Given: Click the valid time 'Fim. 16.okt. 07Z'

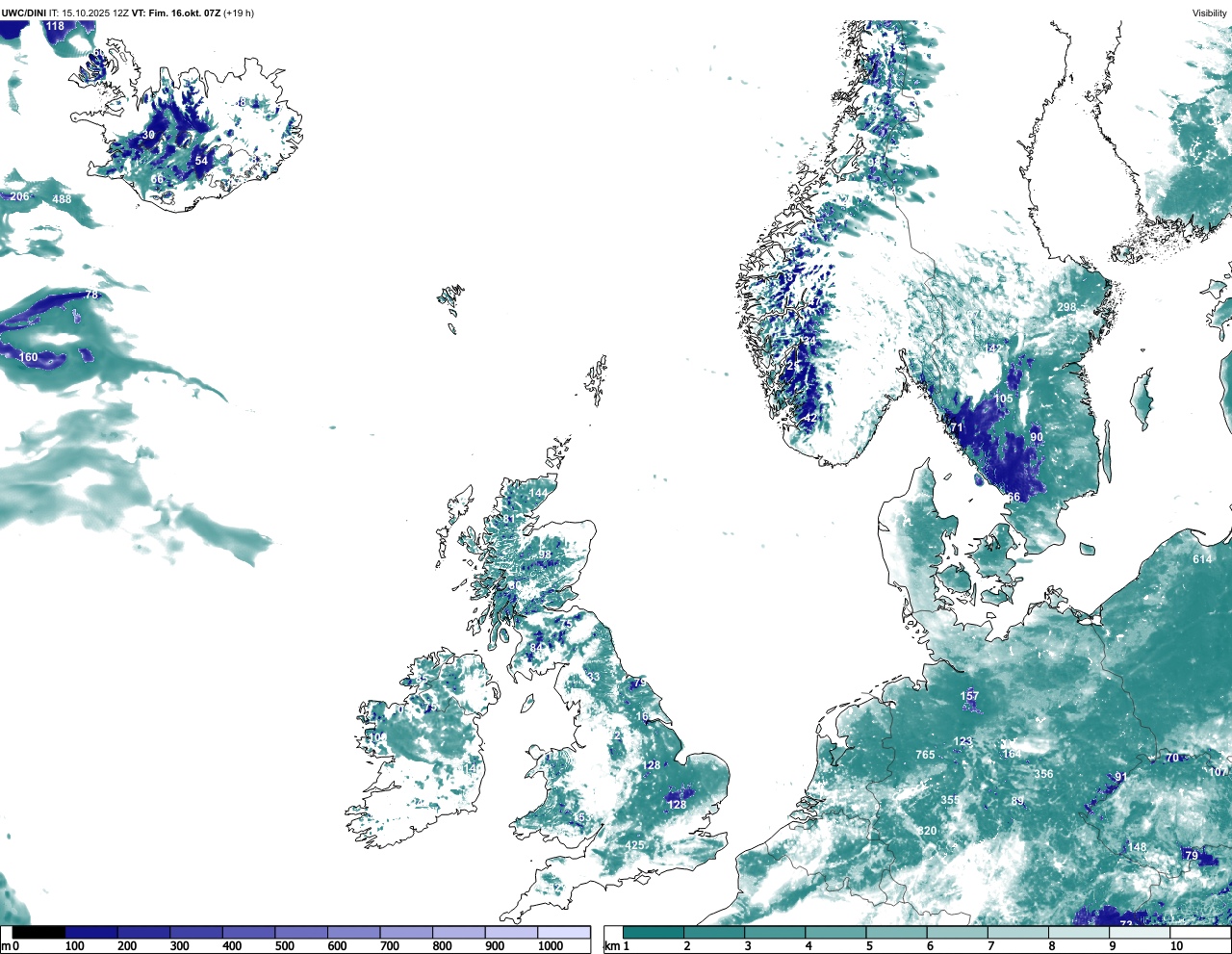Looking at the screenshot, I should point(185,13).
